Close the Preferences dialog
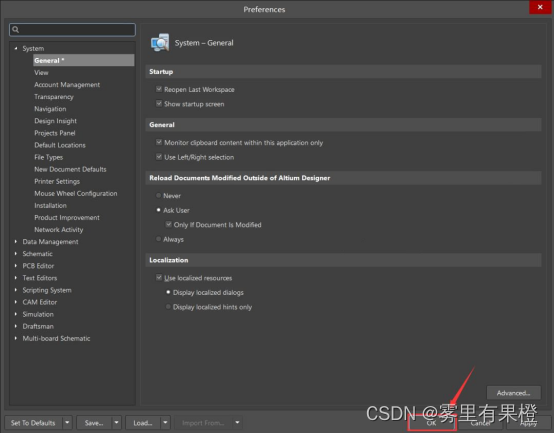This screenshot has width=554, height=433. (x=540, y=7)
